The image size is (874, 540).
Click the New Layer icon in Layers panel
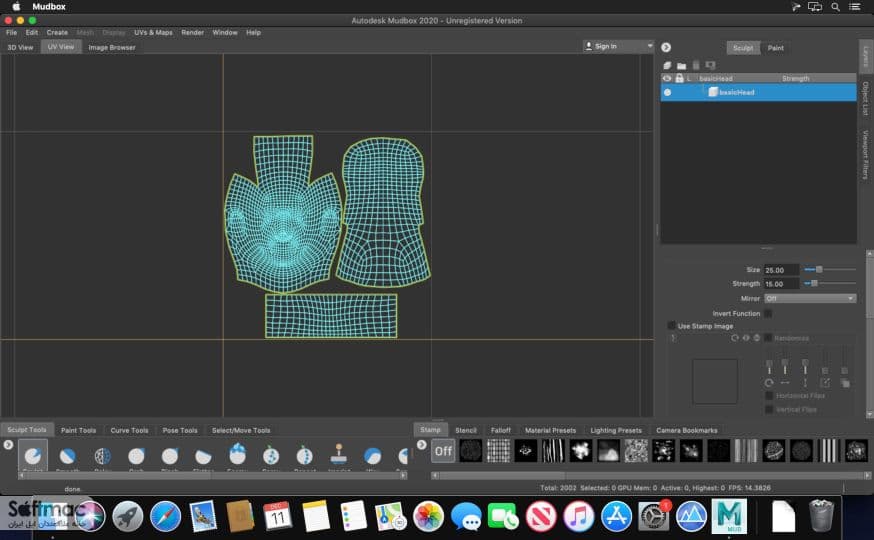tap(667, 65)
